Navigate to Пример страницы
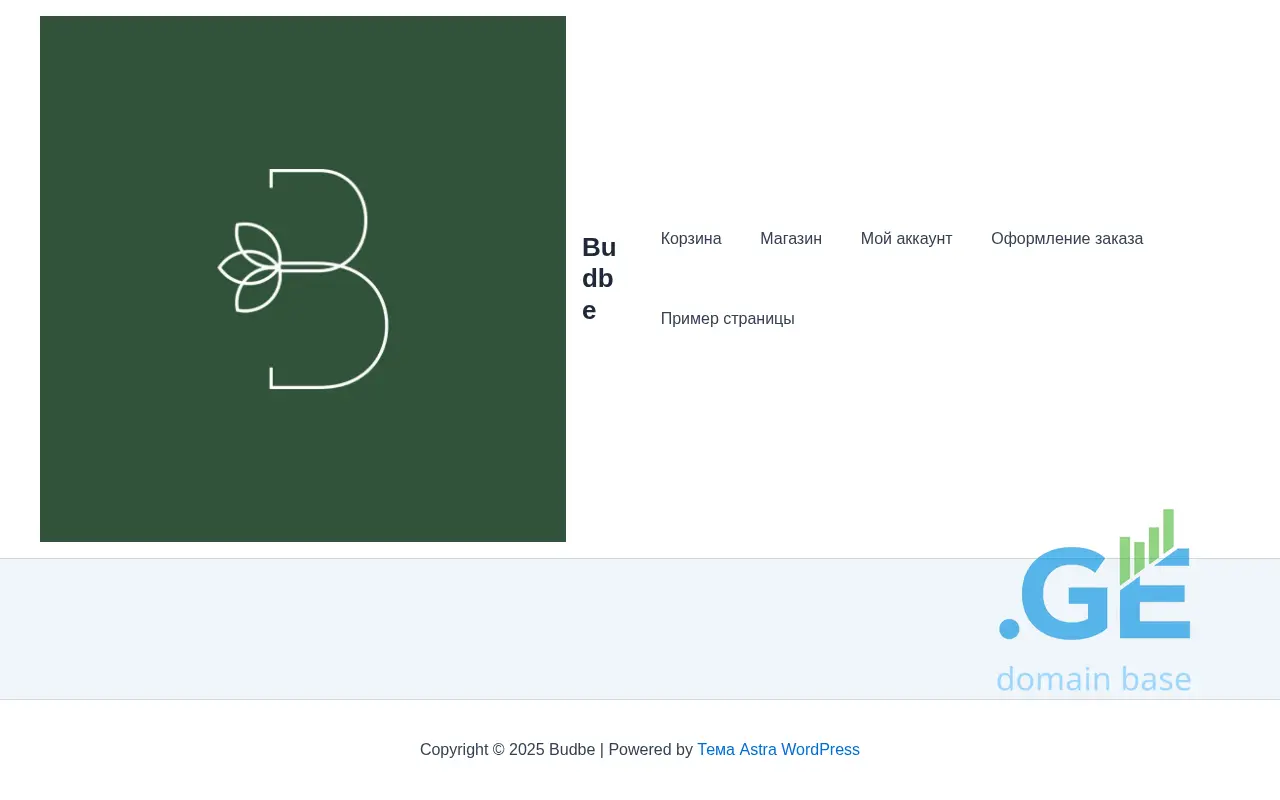This screenshot has height=800, width=1280. click(727, 319)
